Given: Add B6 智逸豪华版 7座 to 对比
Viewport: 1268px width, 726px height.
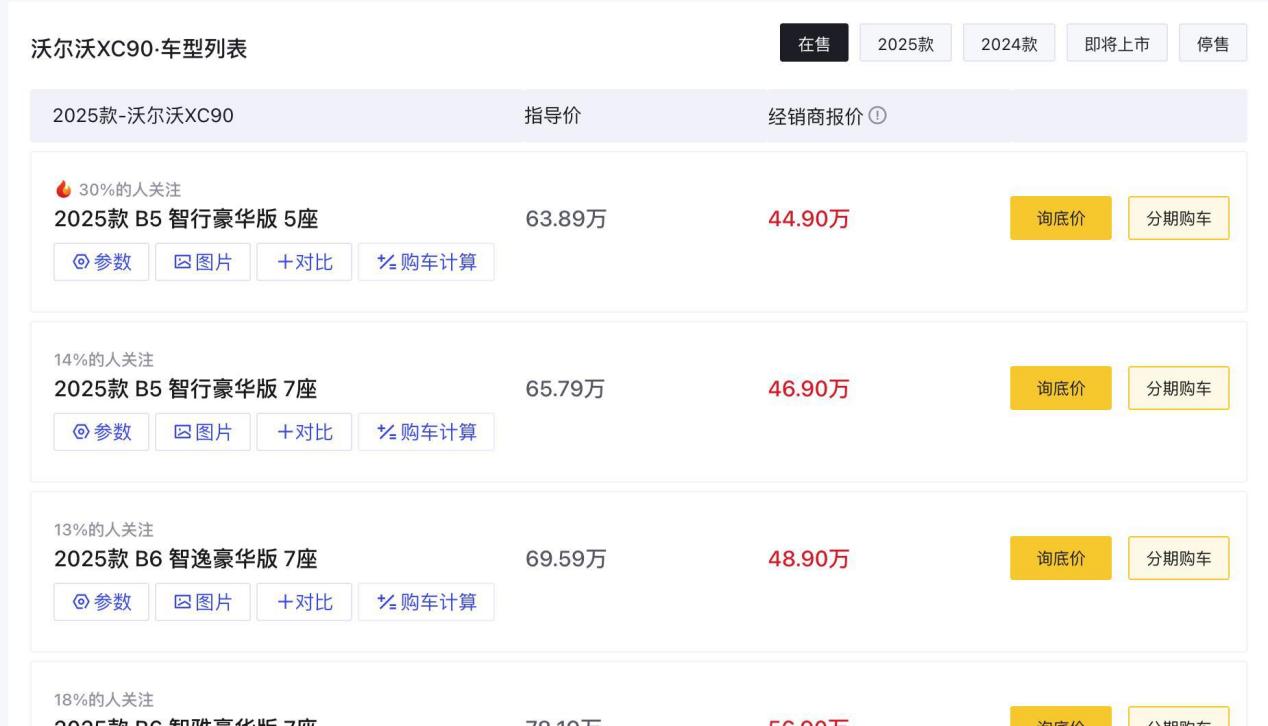Looking at the screenshot, I should click(304, 603).
